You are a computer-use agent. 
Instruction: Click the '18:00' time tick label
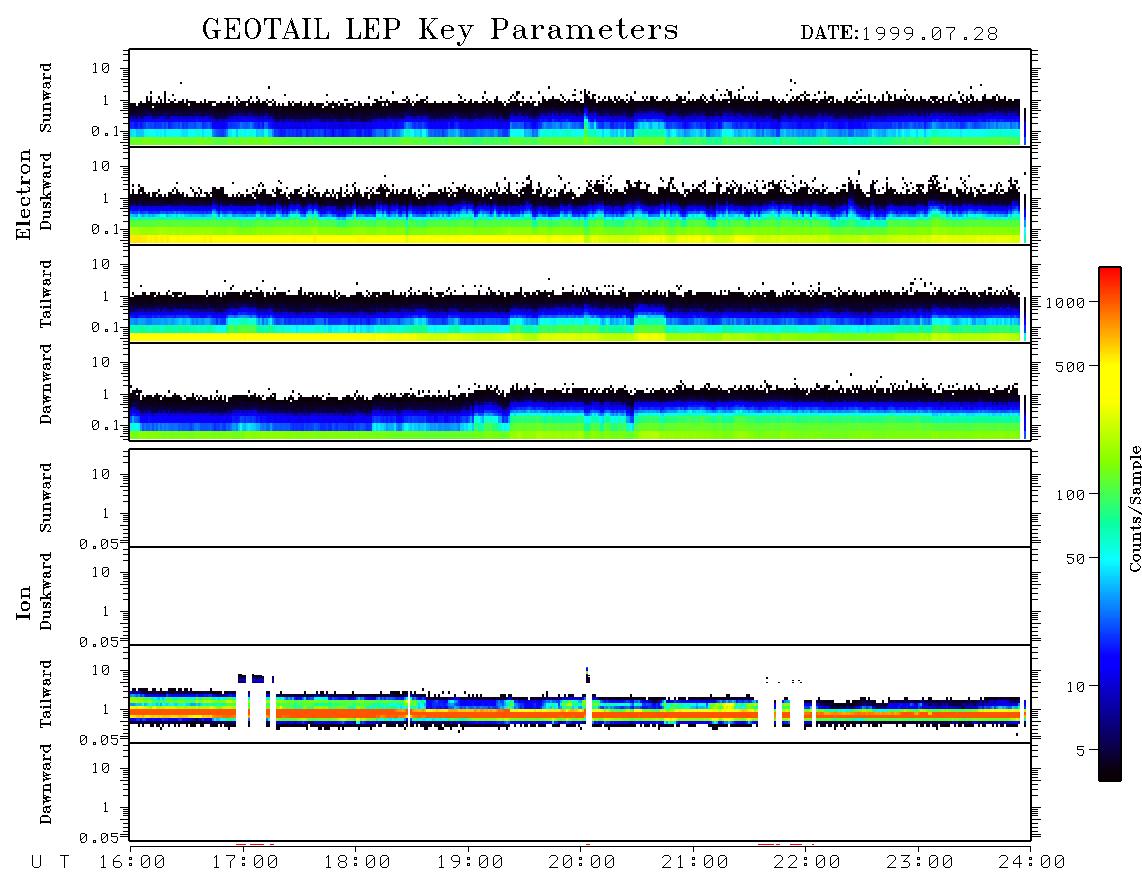[x=357, y=862]
